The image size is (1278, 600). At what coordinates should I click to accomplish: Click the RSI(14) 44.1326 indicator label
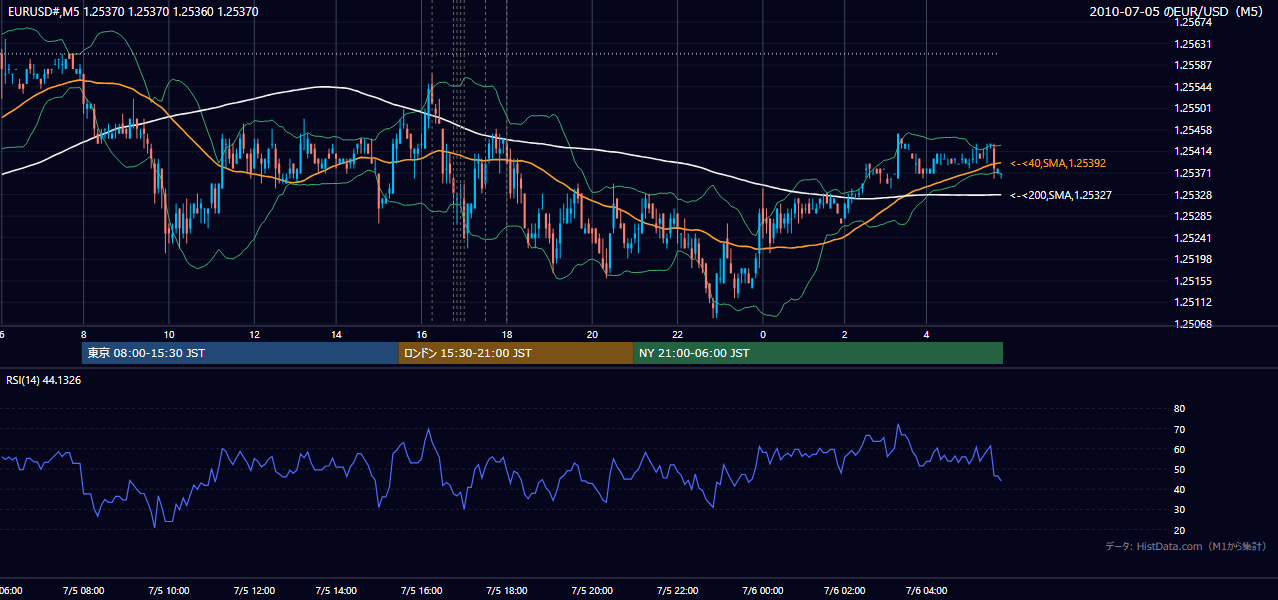coord(44,380)
